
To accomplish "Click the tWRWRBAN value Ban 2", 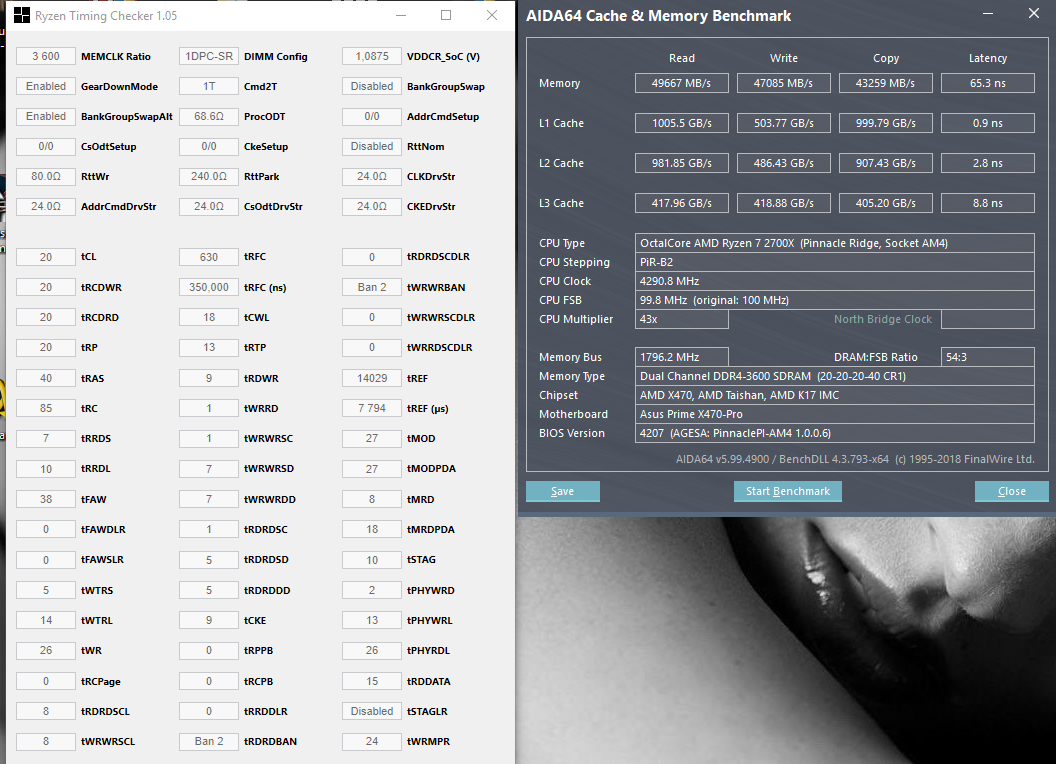I will (372, 287).
